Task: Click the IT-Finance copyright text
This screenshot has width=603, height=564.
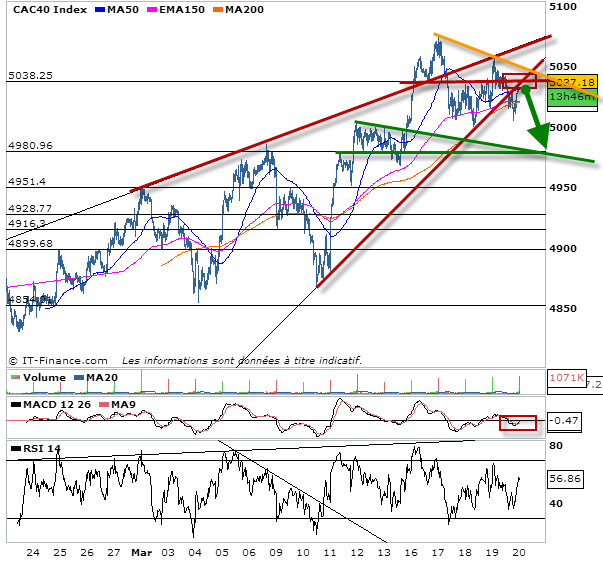Action: coord(60,359)
